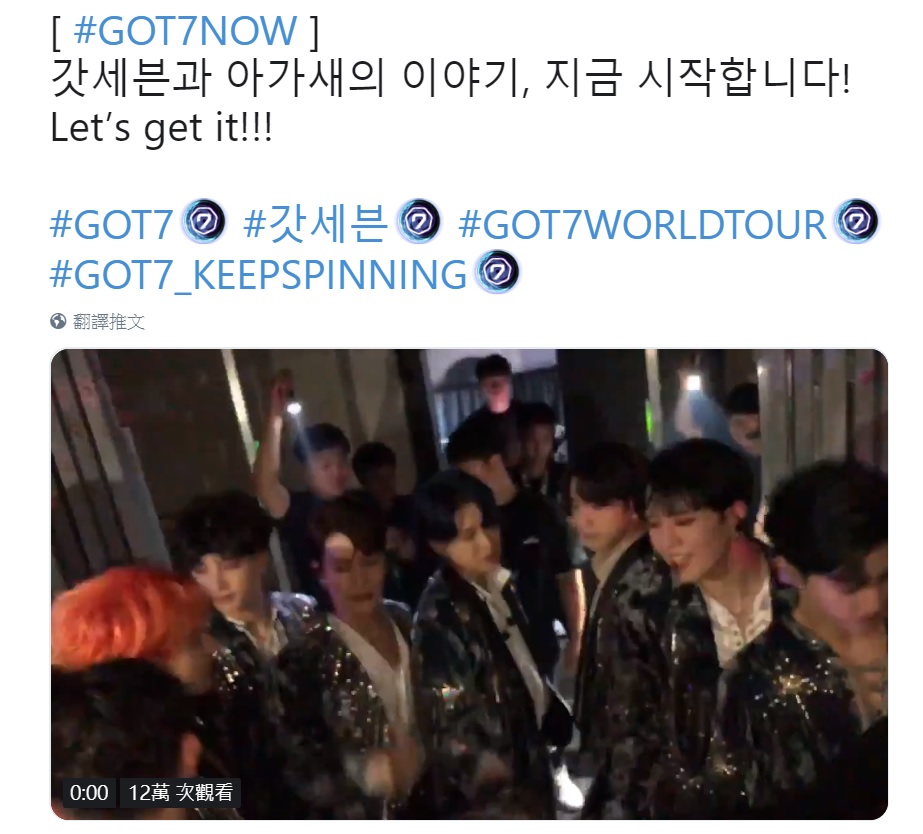Open the #갓세븐 hashtag link

point(316,223)
